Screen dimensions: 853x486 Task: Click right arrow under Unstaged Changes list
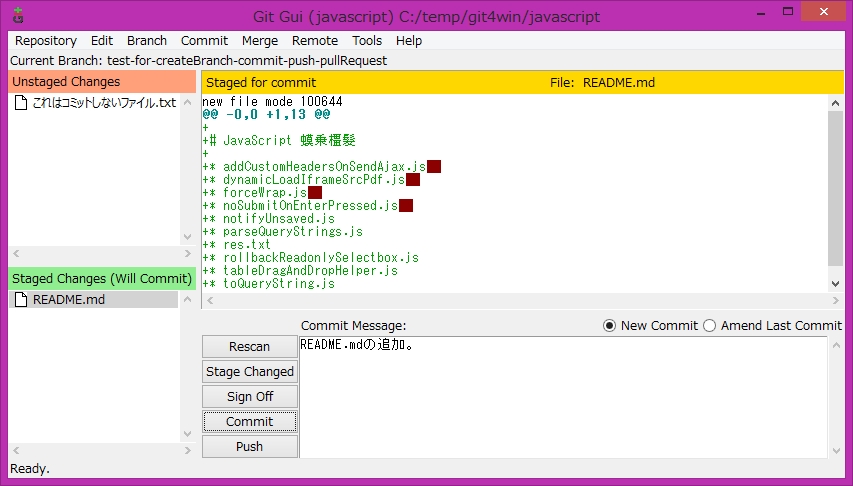188,253
